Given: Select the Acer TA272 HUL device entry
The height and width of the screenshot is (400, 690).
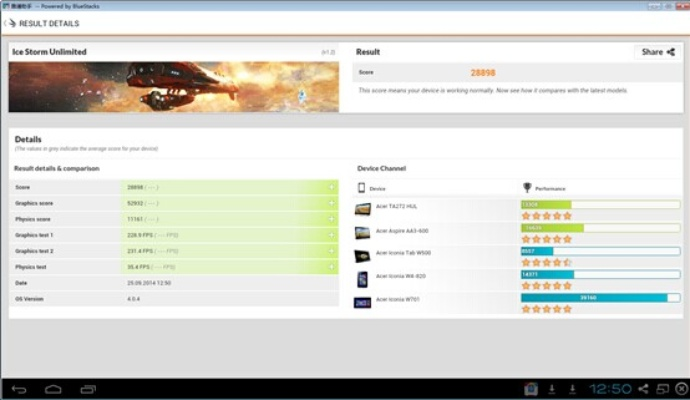Looking at the screenshot, I should coord(398,209).
